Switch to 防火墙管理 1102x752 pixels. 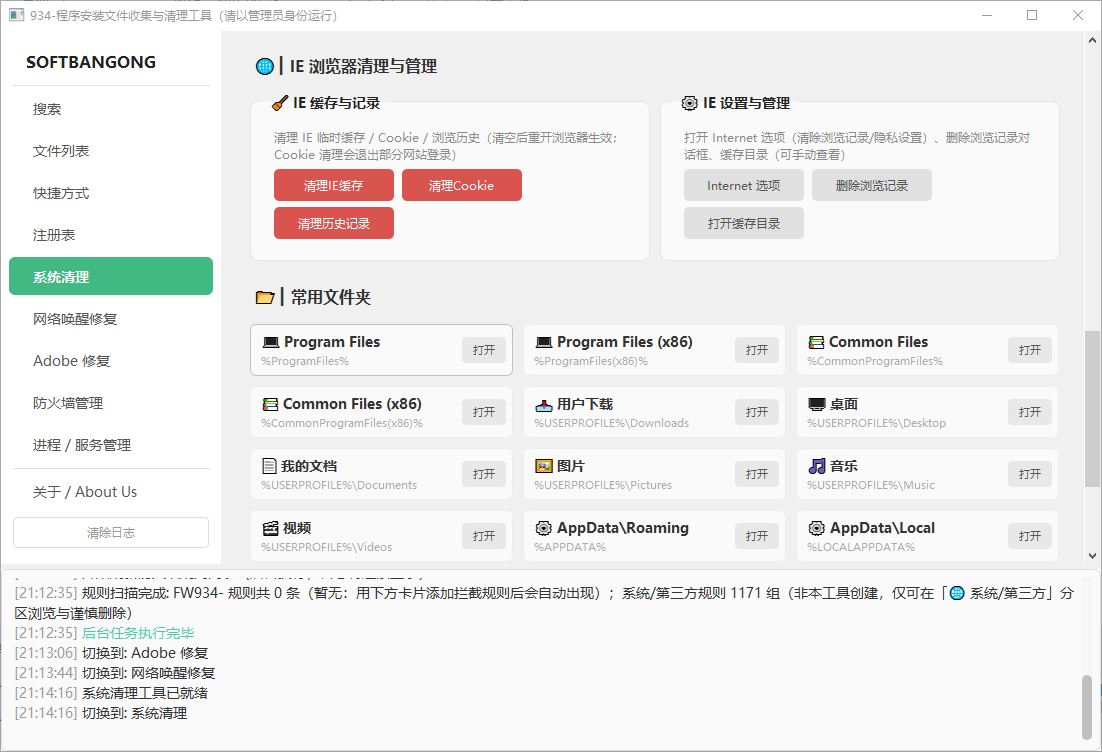[111, 403]
